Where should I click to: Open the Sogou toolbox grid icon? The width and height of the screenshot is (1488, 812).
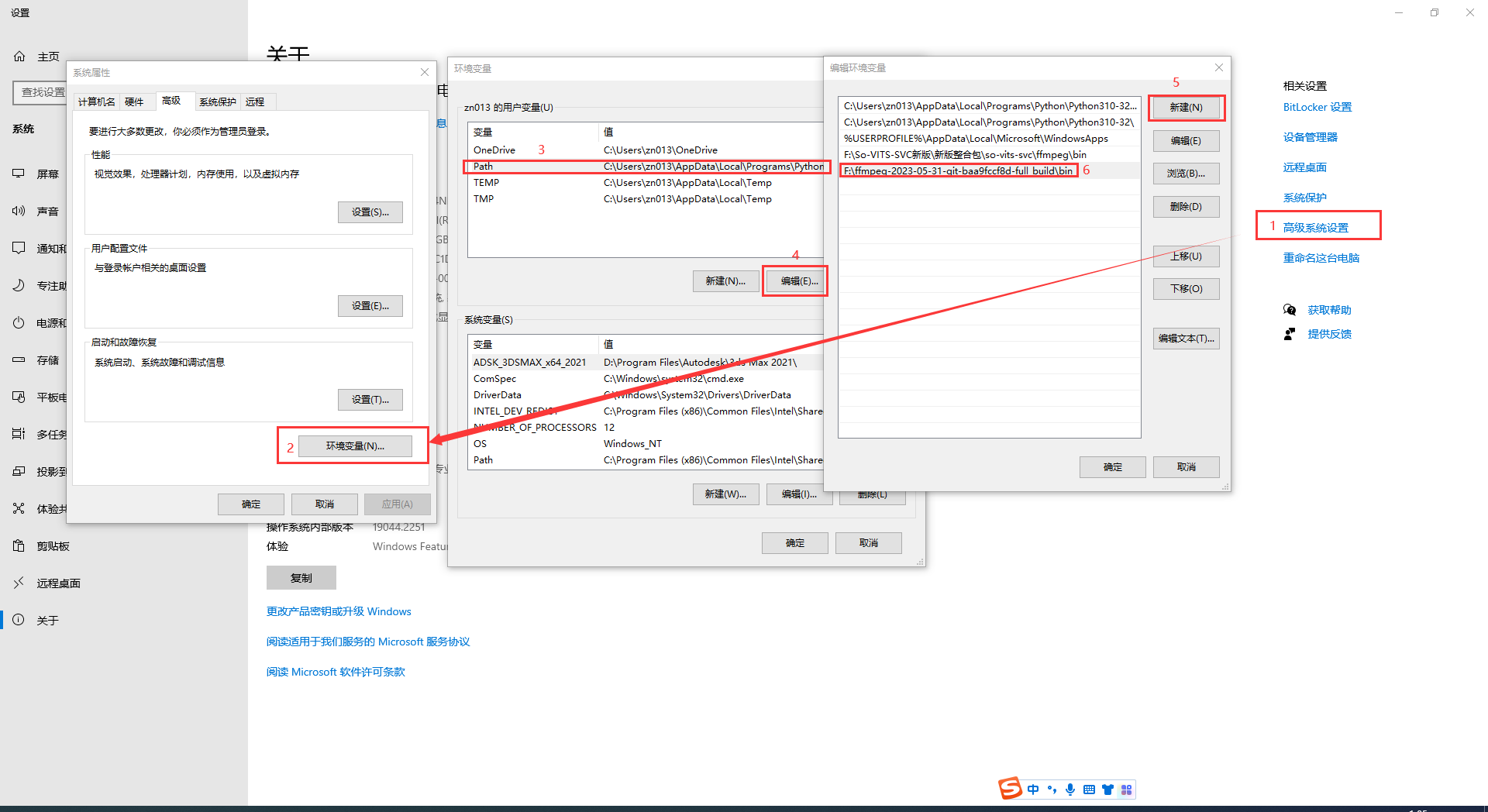tap(1126, 789)
